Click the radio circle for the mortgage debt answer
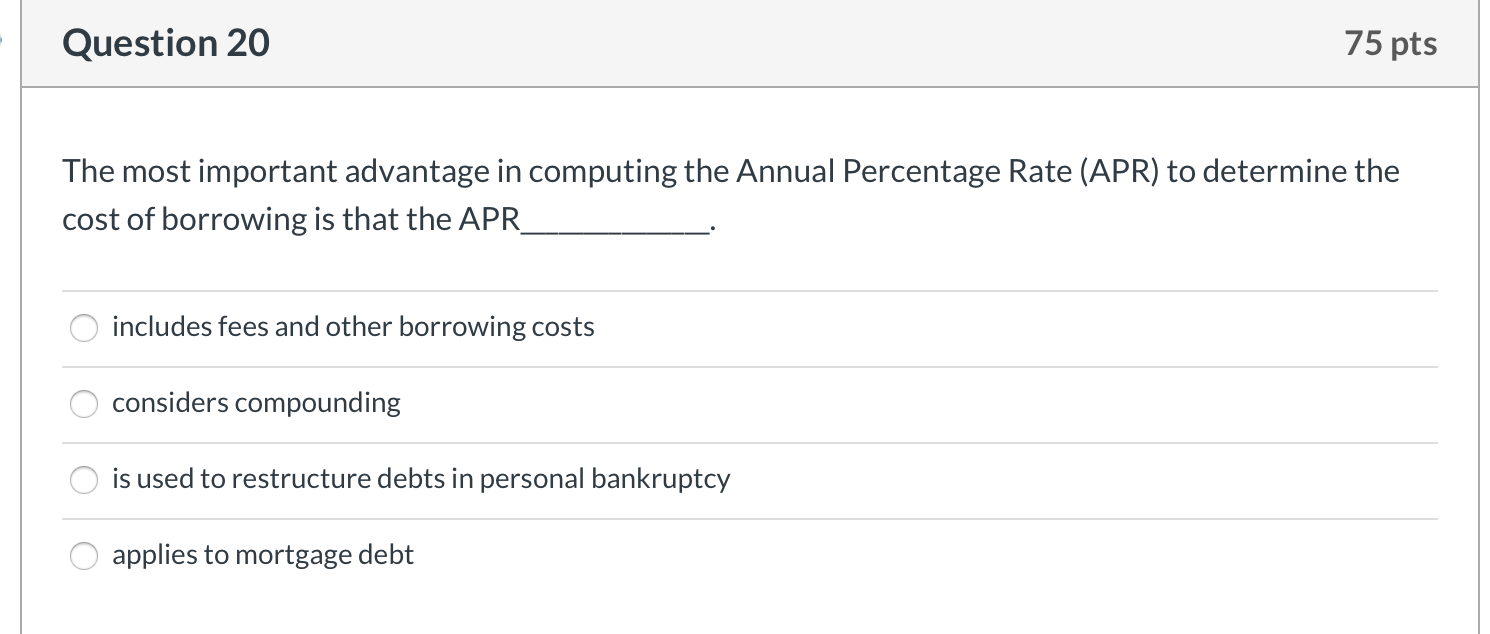 84,556
